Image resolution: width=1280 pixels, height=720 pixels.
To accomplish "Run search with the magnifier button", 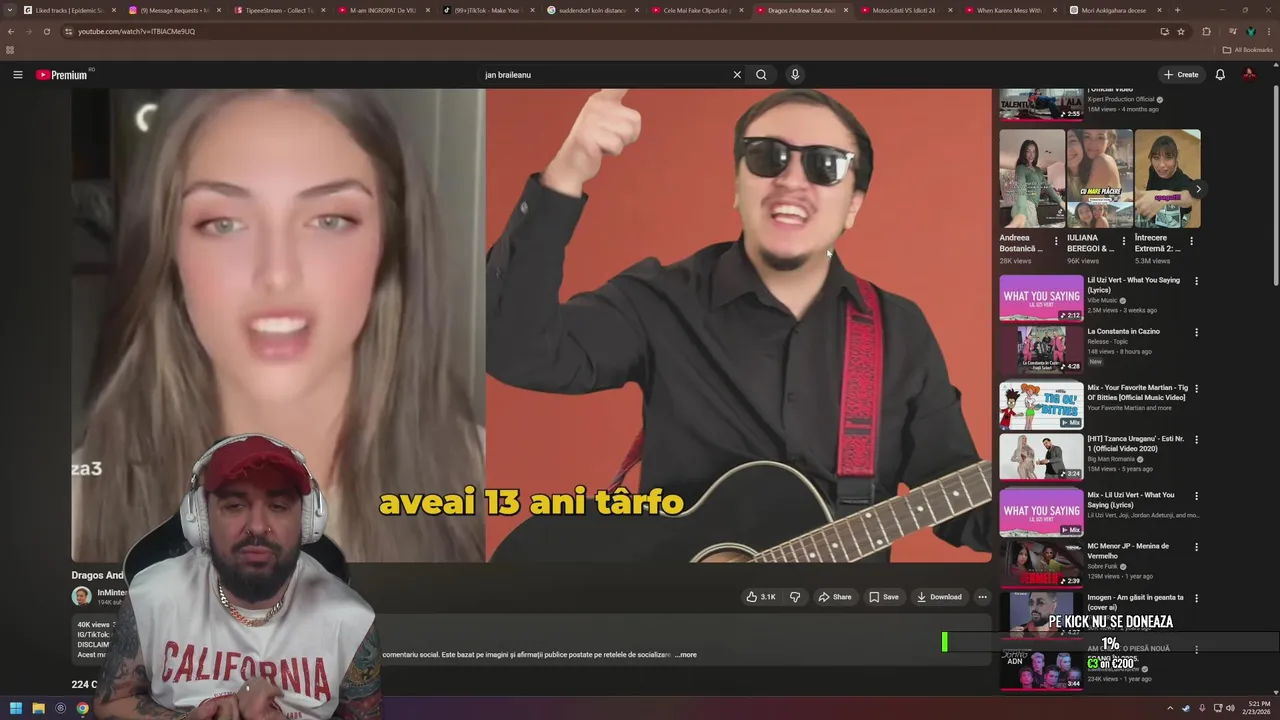I will [761, 75].
